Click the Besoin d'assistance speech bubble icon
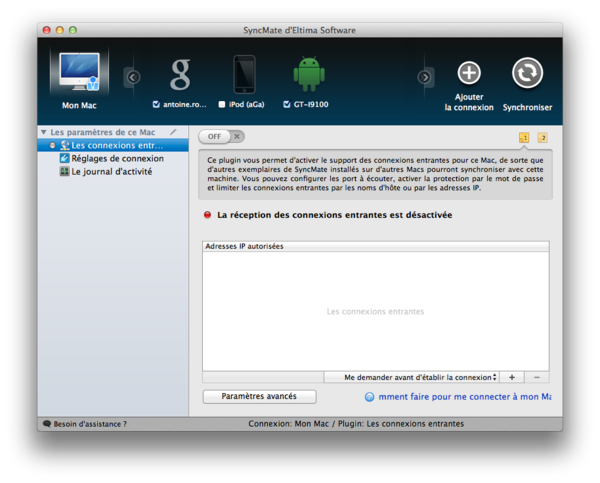The image size is (600, 483). pyautogui.click(x=47, y=424)
